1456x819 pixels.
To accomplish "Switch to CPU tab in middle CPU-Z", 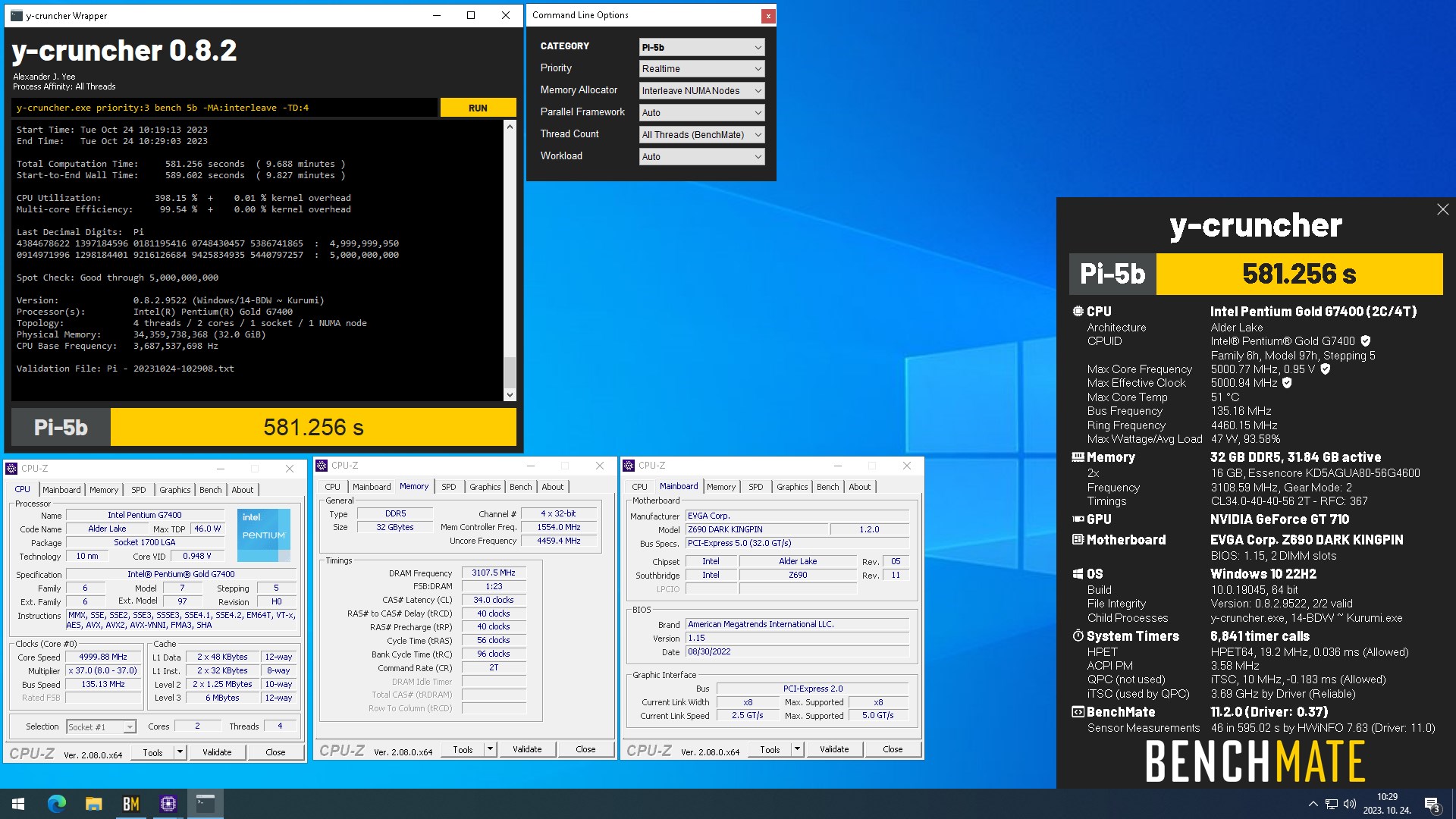I will (333, 487).
